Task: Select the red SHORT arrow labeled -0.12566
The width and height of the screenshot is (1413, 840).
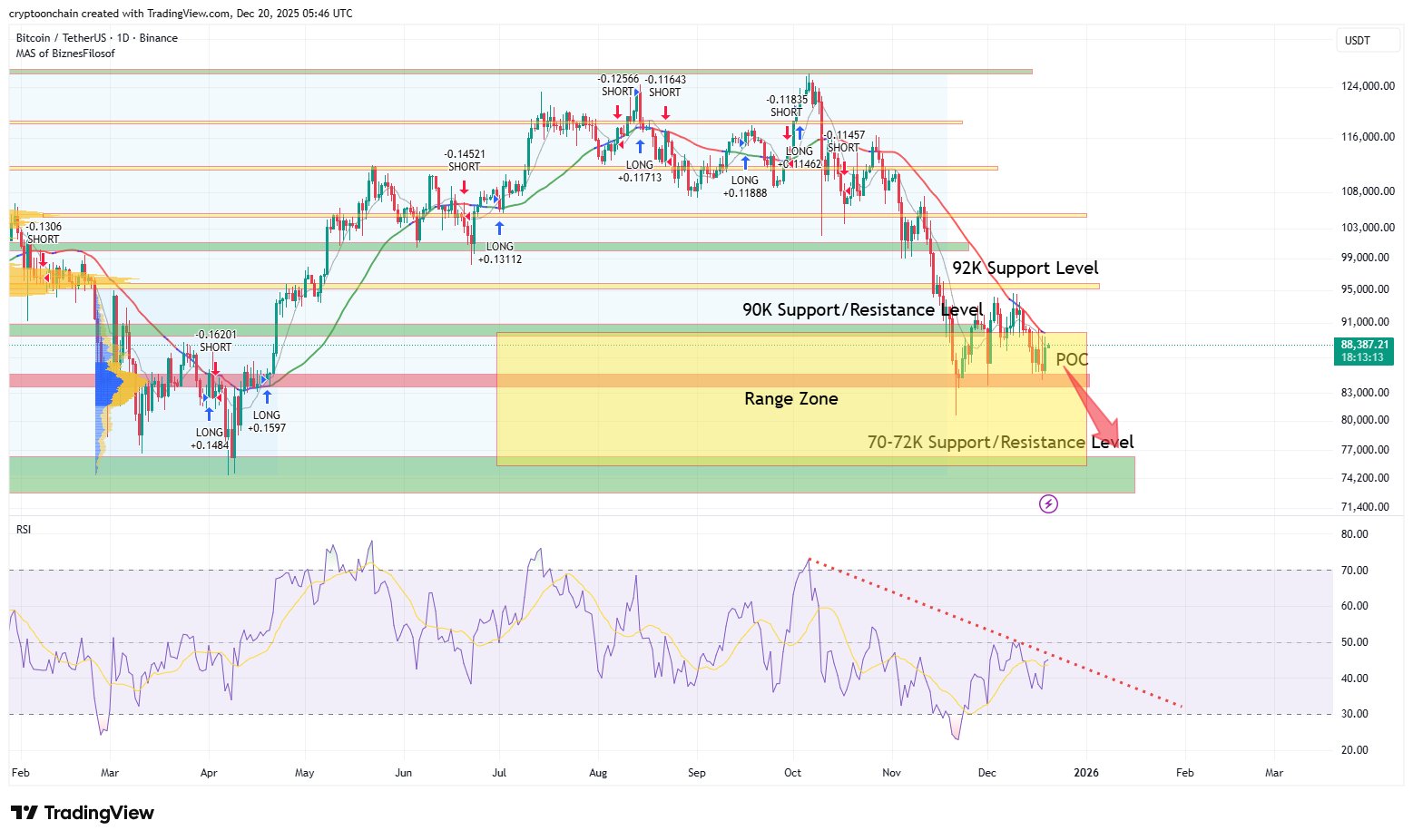Action: 618,112
